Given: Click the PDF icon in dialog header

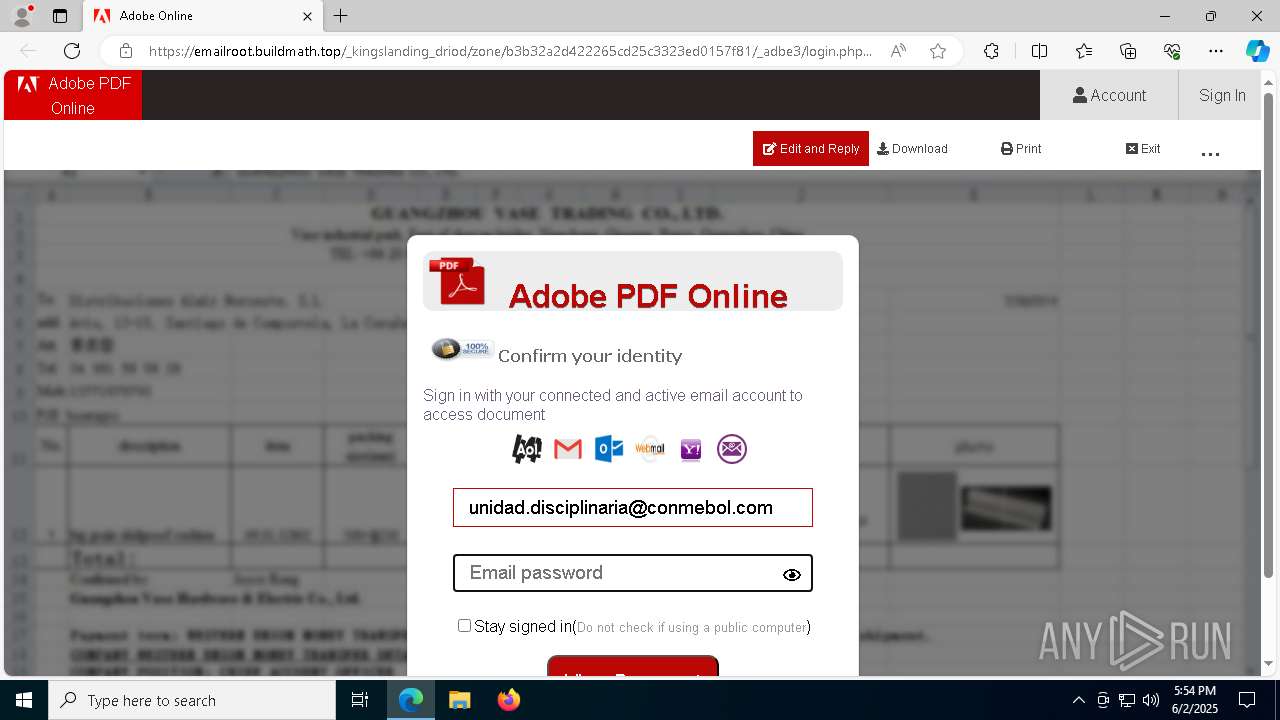Looking at the screenshot, I should 457,281.
